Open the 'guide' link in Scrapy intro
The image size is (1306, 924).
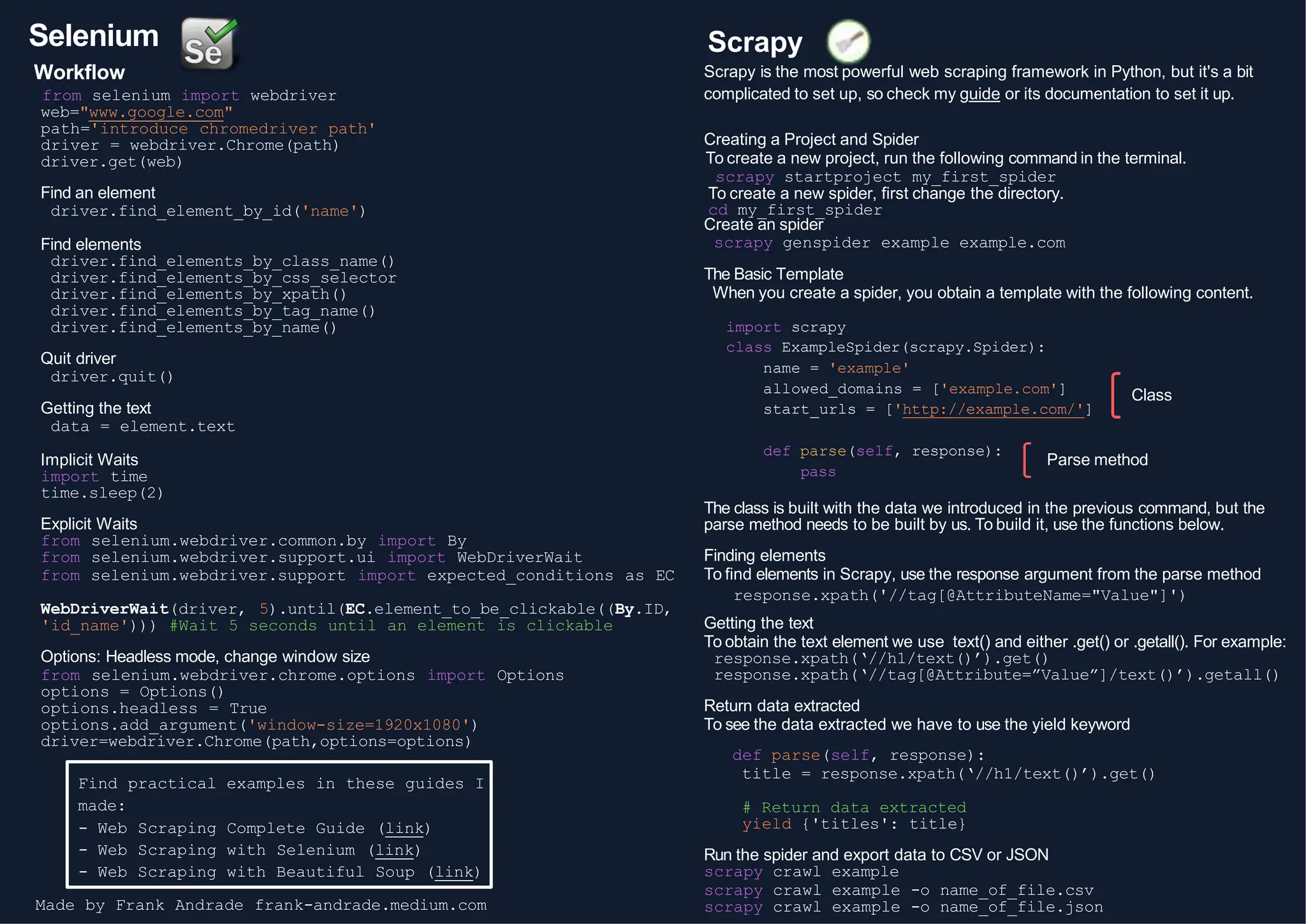979,94
